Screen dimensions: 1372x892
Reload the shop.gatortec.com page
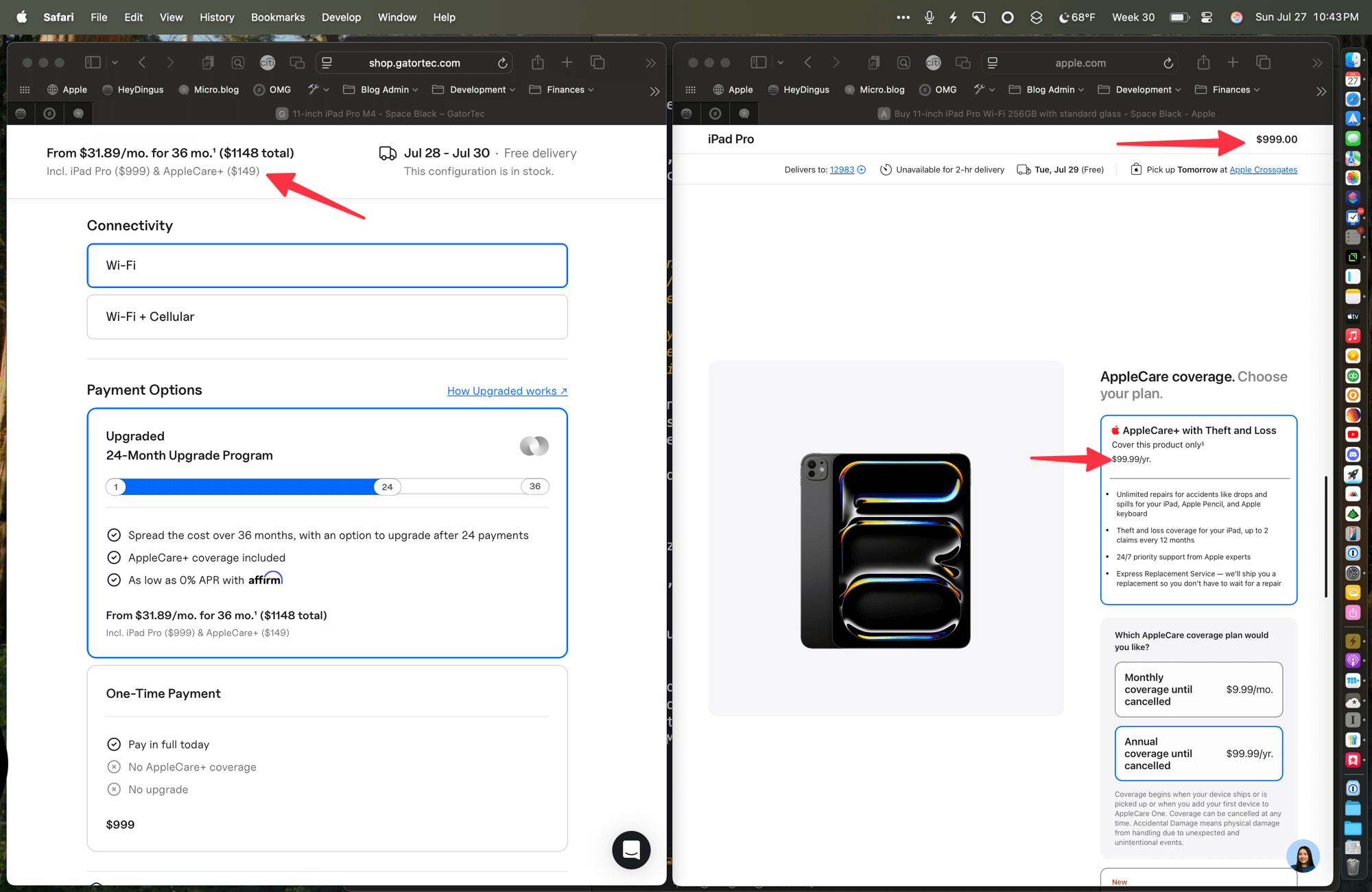(x=502, y=63)
